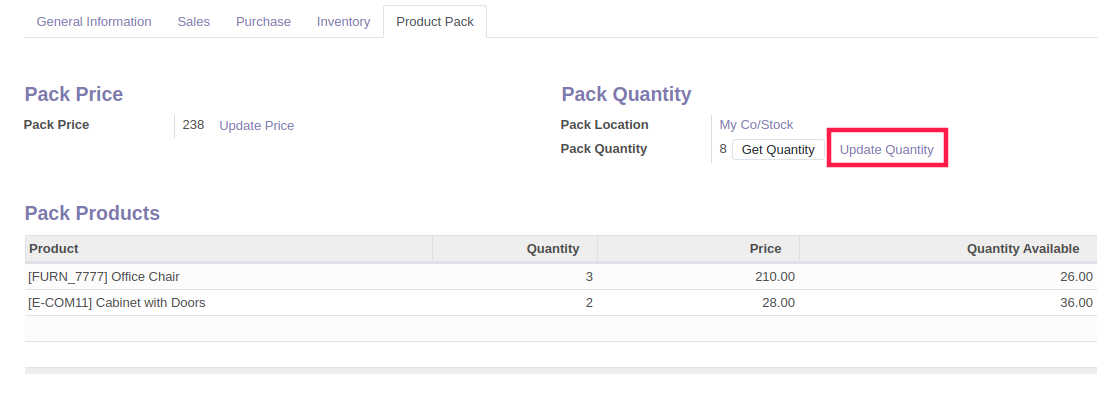
Task: Sort by the Price column header
Action: pyautogui.click(x=698, y=249)
